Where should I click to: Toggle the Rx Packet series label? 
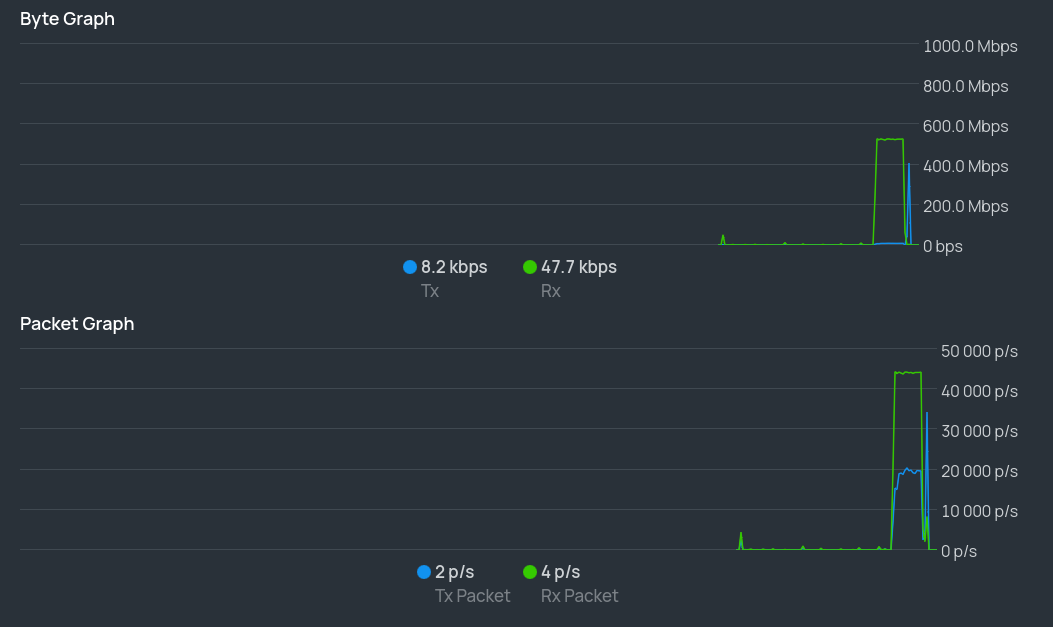point(579,596)
